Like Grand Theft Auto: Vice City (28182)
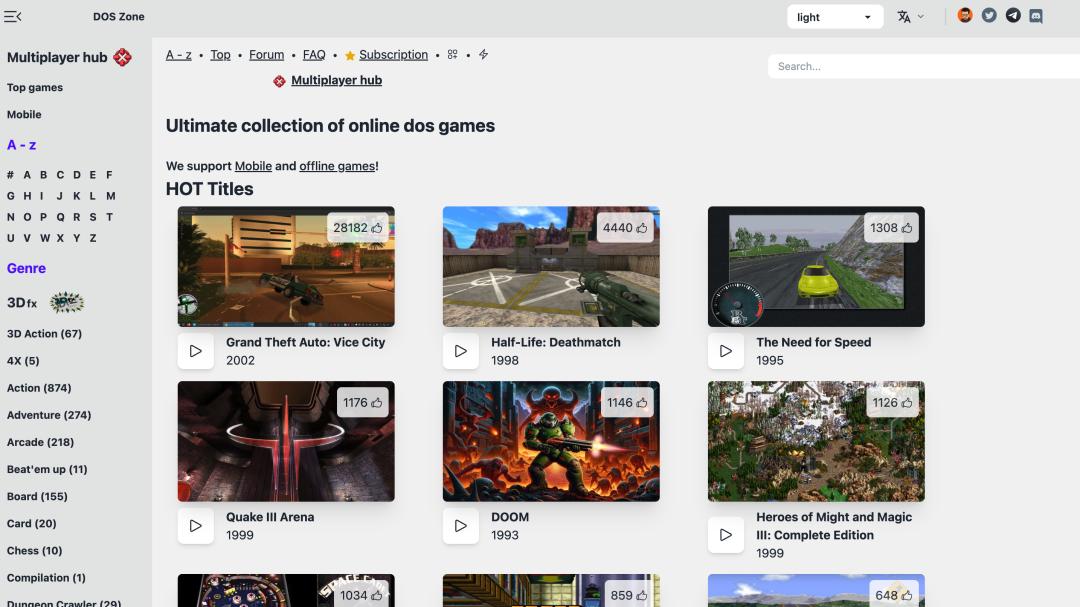Screen dimensions: 1080x607 (357, 228)
